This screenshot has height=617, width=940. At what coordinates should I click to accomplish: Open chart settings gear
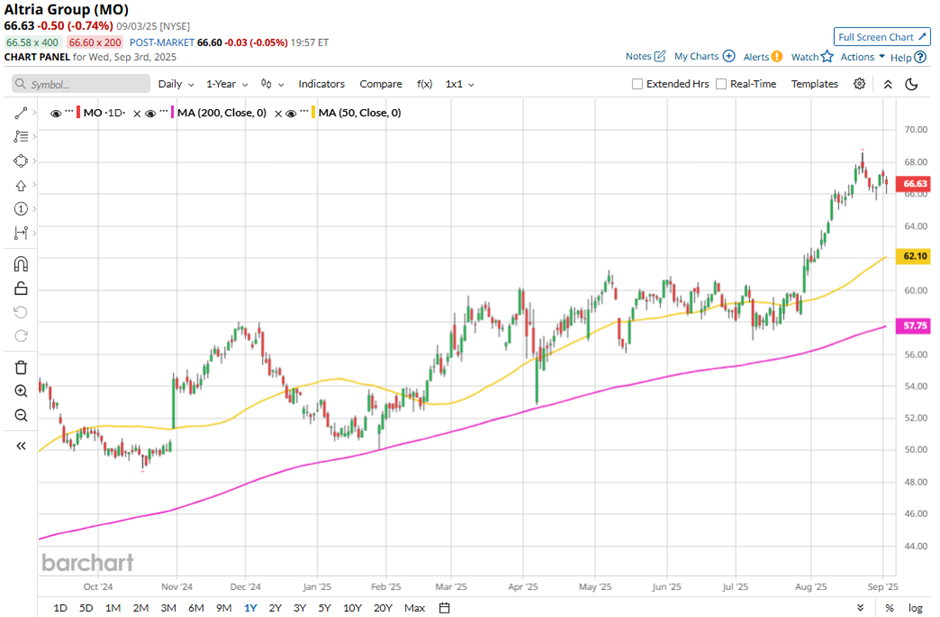(859, 84)
